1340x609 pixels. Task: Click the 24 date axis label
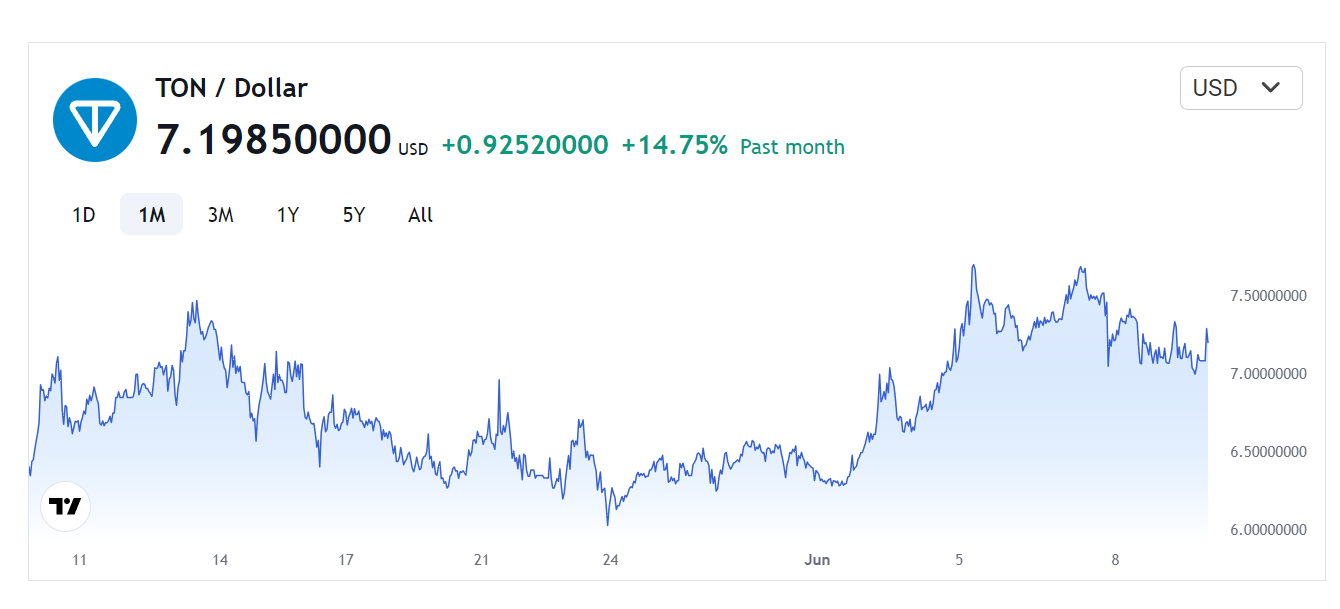pyautogui.click(x=610, y=560)
